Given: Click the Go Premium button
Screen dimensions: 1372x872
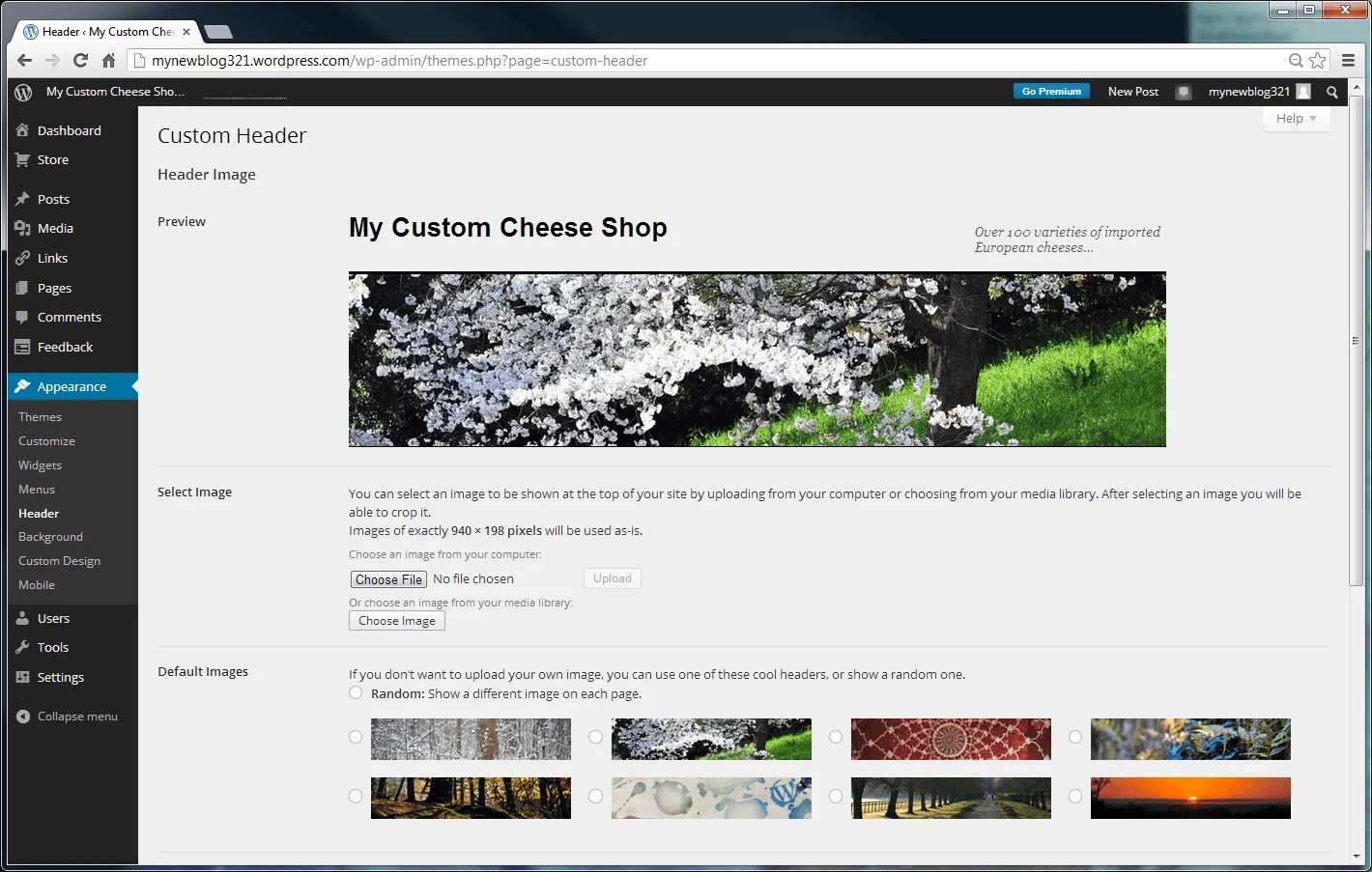Looking at the screenshot, I should 1050,91.
